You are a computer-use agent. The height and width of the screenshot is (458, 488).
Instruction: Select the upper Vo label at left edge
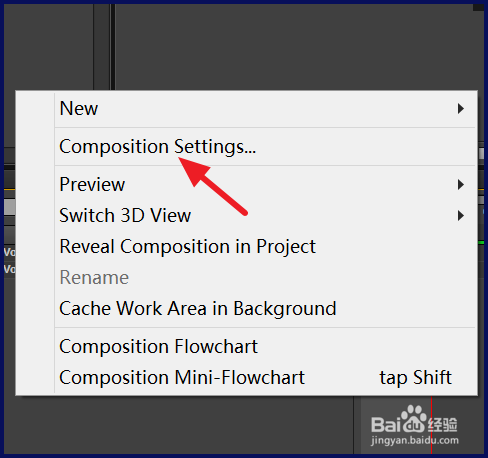10,252
